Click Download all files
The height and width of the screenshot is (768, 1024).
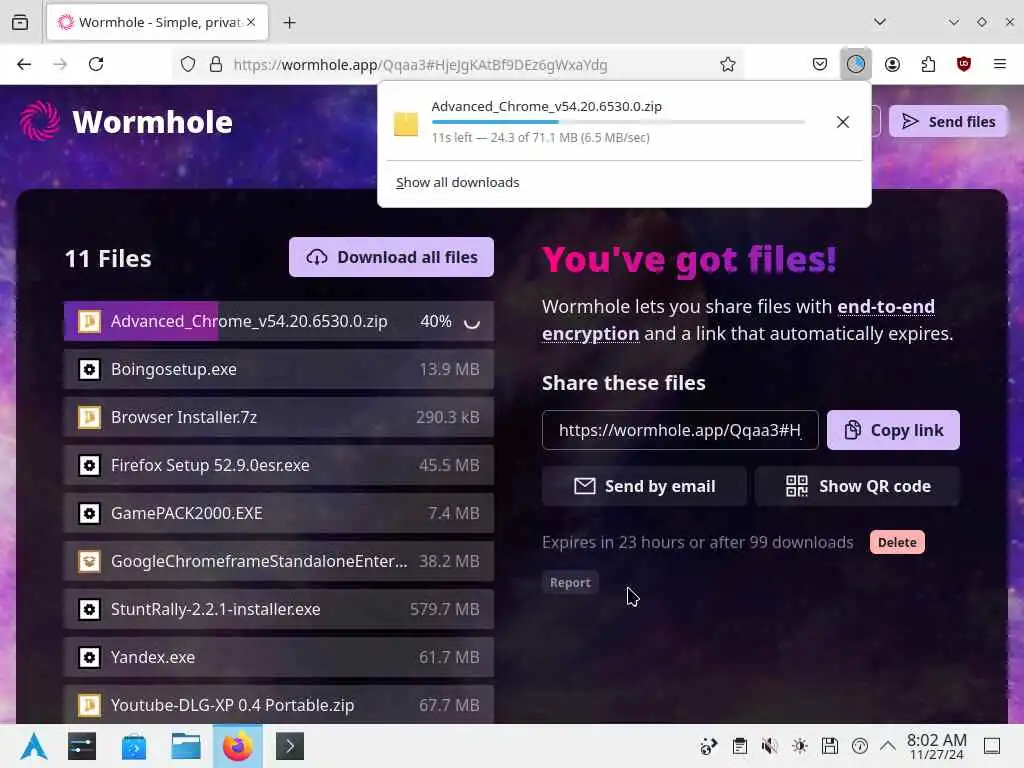[x=391, y=257]
